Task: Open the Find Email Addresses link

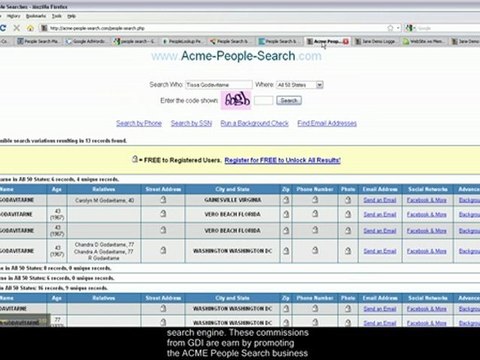Action: point(327,123)
